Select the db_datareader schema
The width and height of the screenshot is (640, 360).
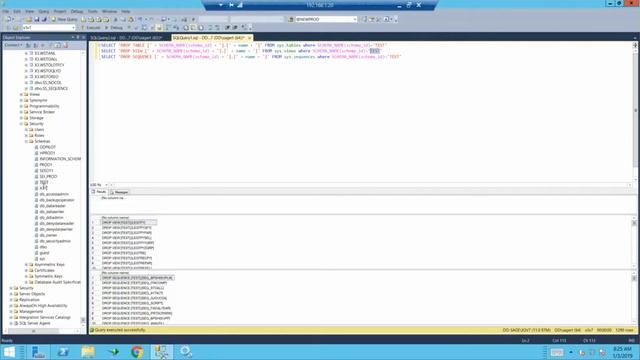click(53, 206)
